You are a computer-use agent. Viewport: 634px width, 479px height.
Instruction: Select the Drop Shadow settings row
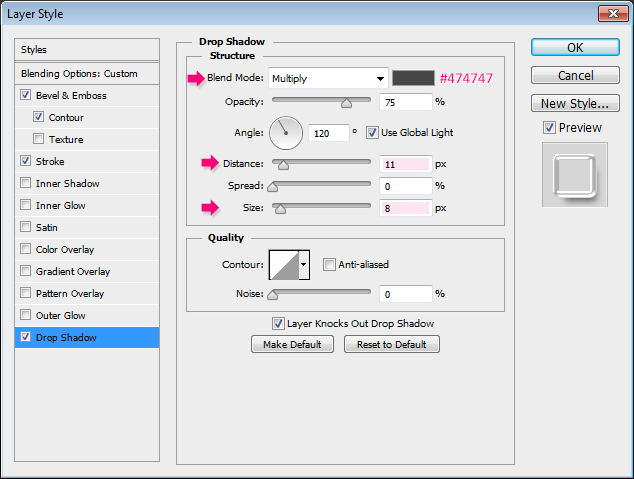click(87, 337)
